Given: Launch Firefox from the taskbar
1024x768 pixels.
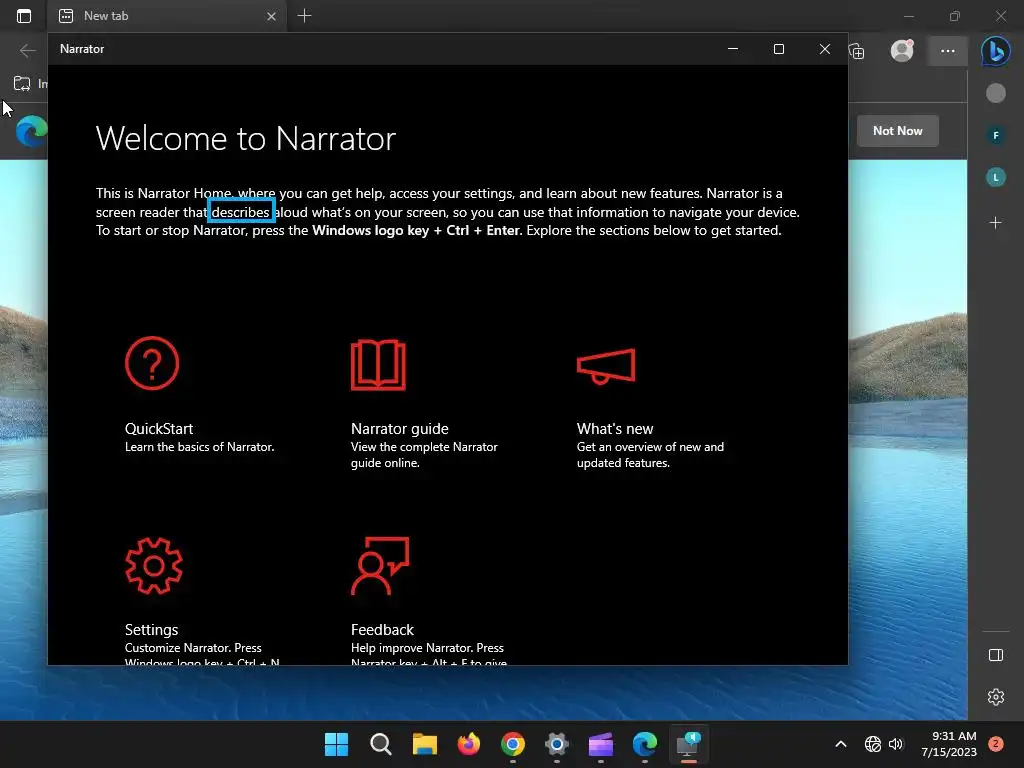Looking at the screenshot, I should click(468, 744).
